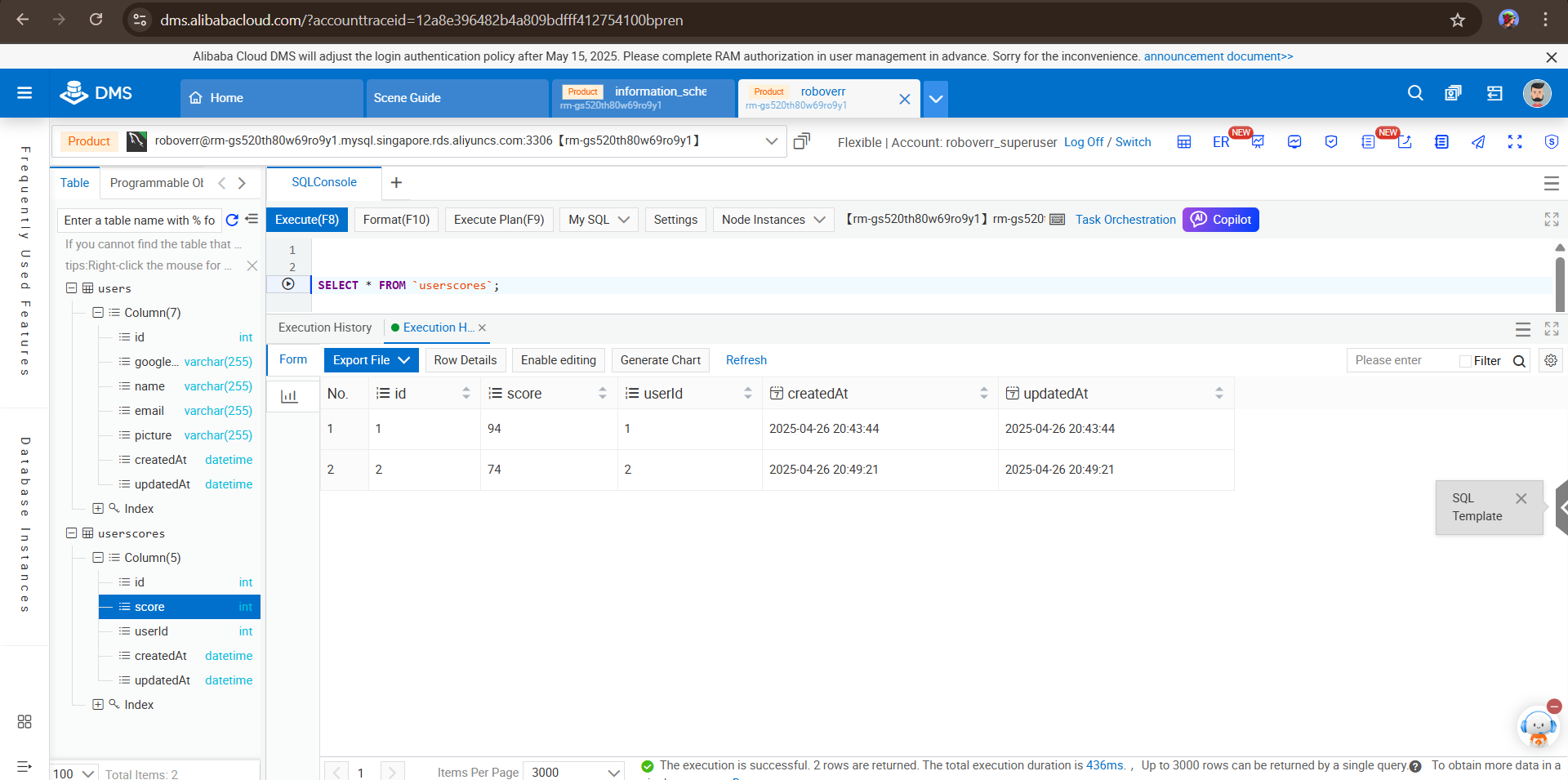The height and width of the screenshot is (780, 1568).
Task: Add a new SQLConsole tab with plus
Action: click(396, 183)
